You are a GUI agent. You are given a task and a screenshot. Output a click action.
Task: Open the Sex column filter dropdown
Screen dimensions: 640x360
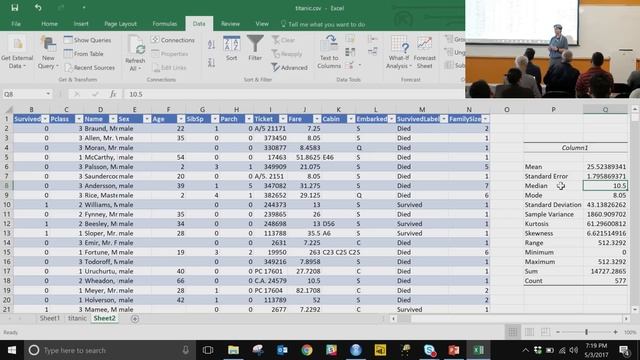147,119
